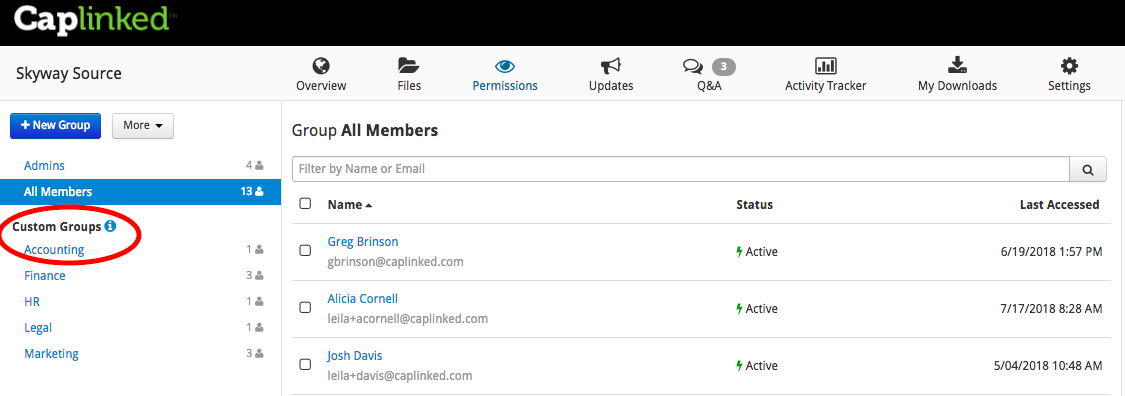
Task: Click the Filter by Name or Email field
Action: point(681,169)
